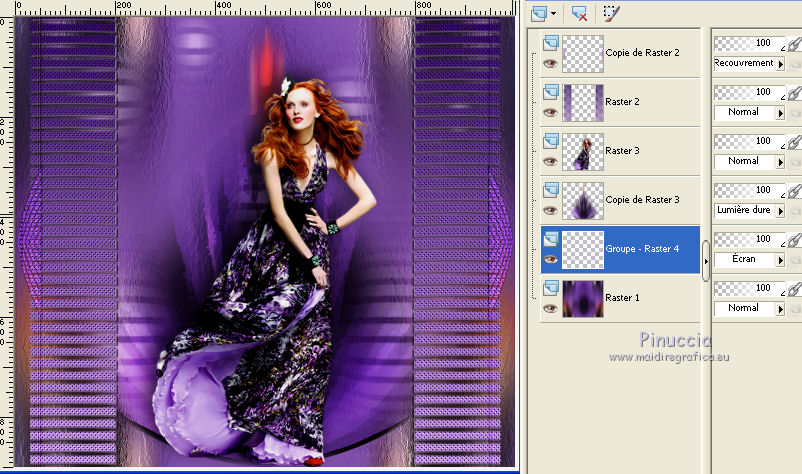Click layer type icon of Raster 3
The height and width of the screenshot is (474, 802).
(x=550, y=141)
